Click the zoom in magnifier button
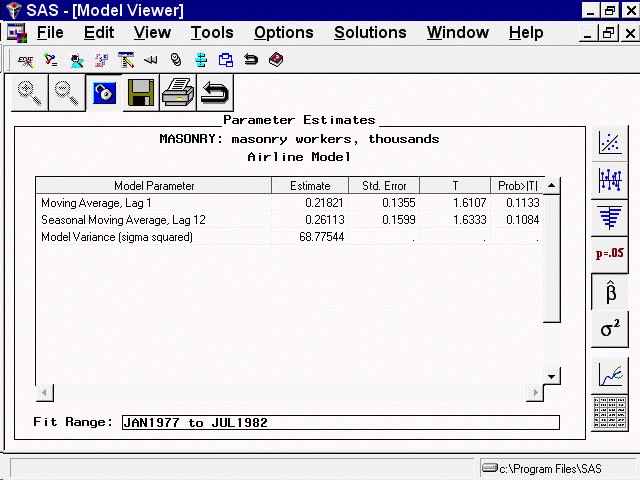 (30, 93)
